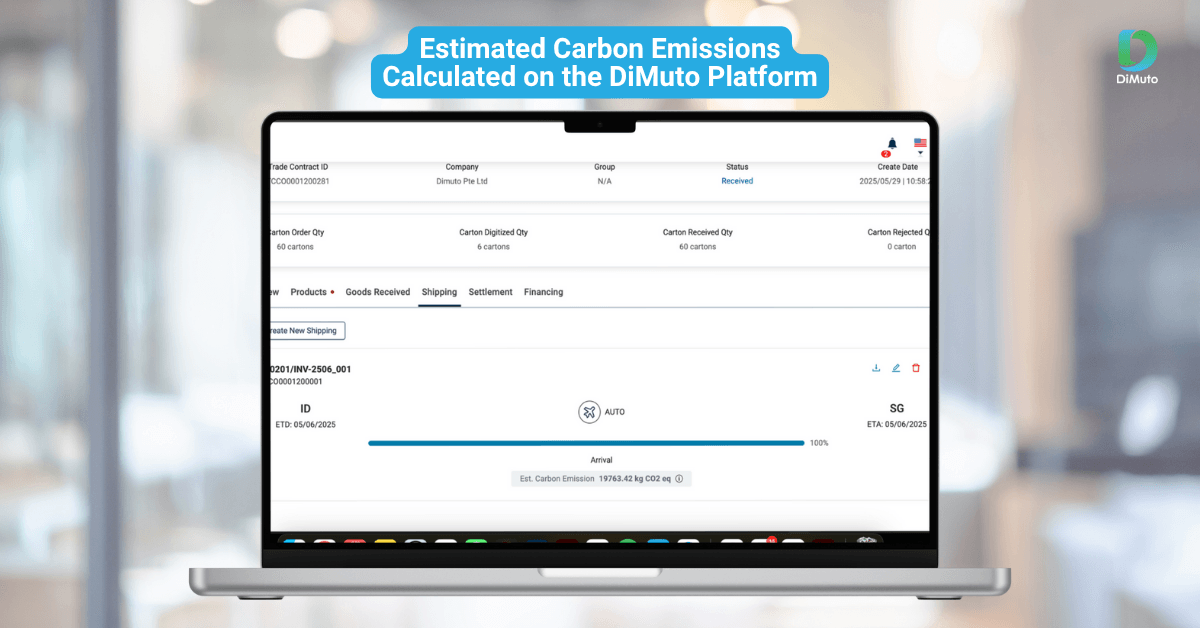
Task: Click the AUTO label next to the plane
Action: [x=615, y=412]
